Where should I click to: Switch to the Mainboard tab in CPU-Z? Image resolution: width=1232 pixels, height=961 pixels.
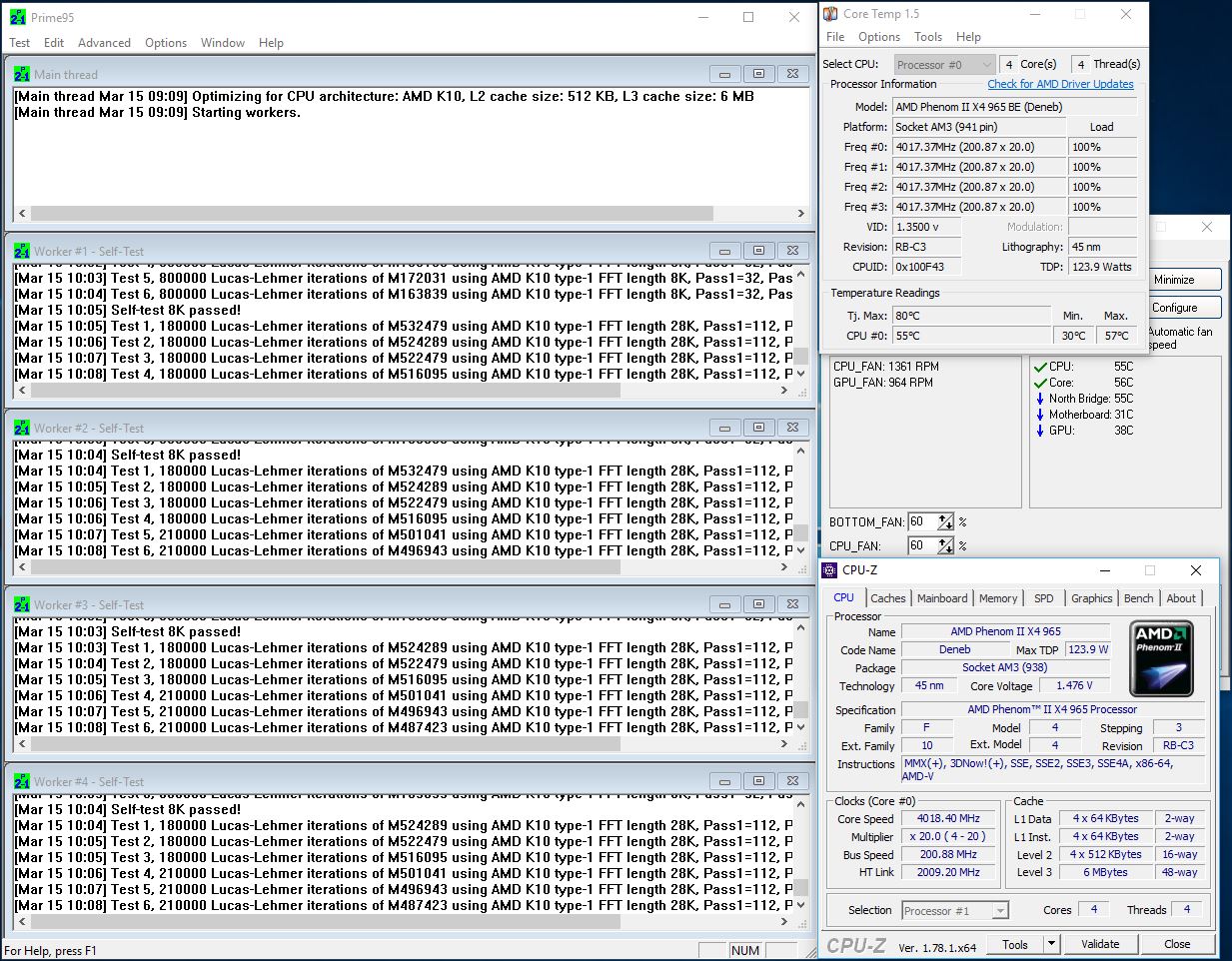pyautogui.click(x=942, y=598)
